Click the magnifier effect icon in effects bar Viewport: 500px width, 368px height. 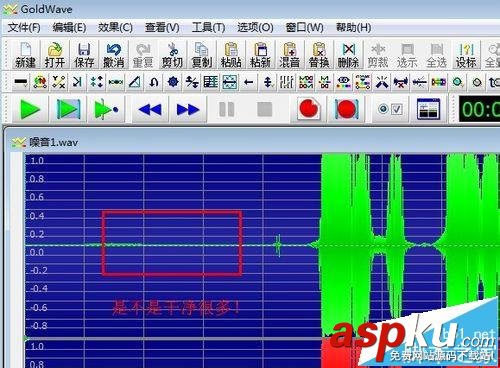point(458,82)
